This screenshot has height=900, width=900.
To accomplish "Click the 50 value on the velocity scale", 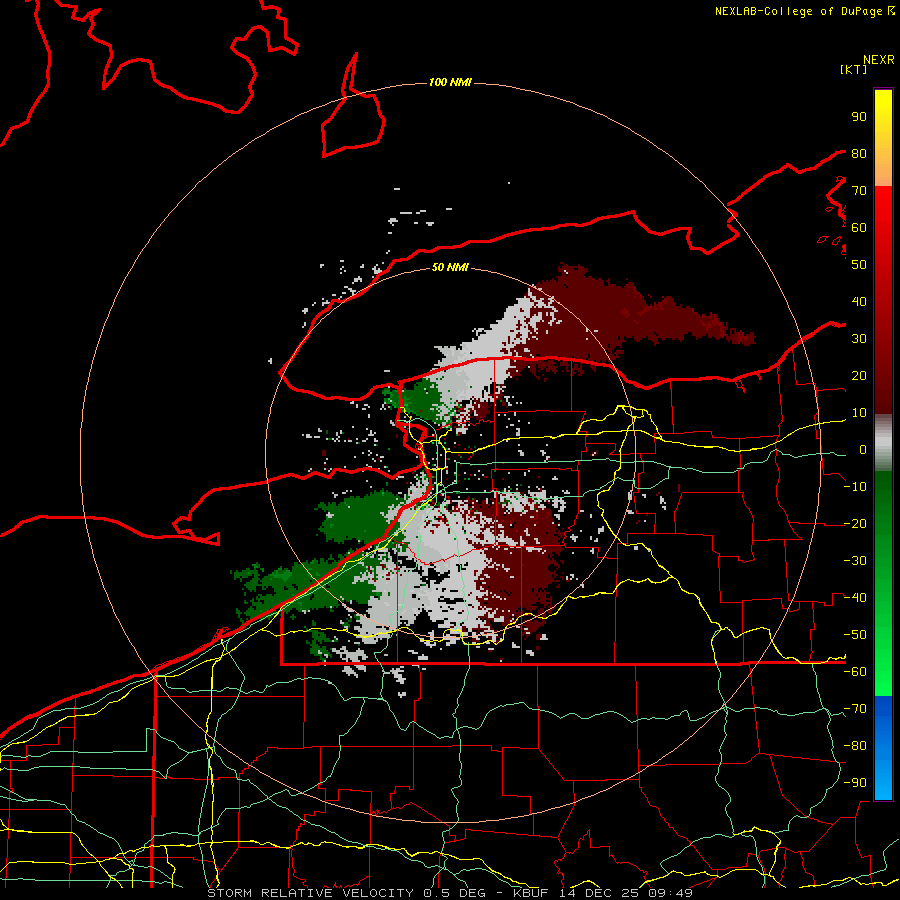I will pos(859,265).
